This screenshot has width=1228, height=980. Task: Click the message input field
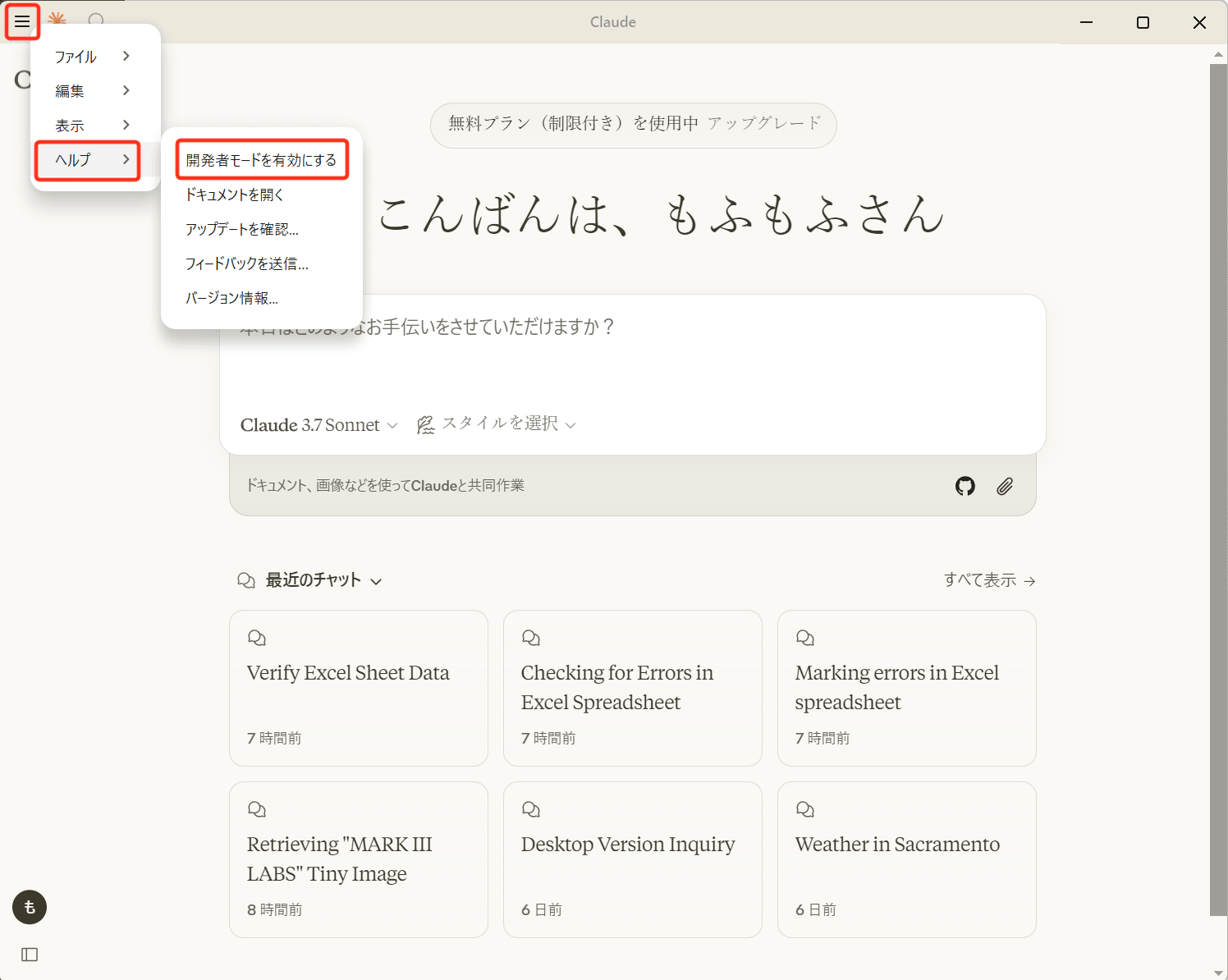click(632, 361)
